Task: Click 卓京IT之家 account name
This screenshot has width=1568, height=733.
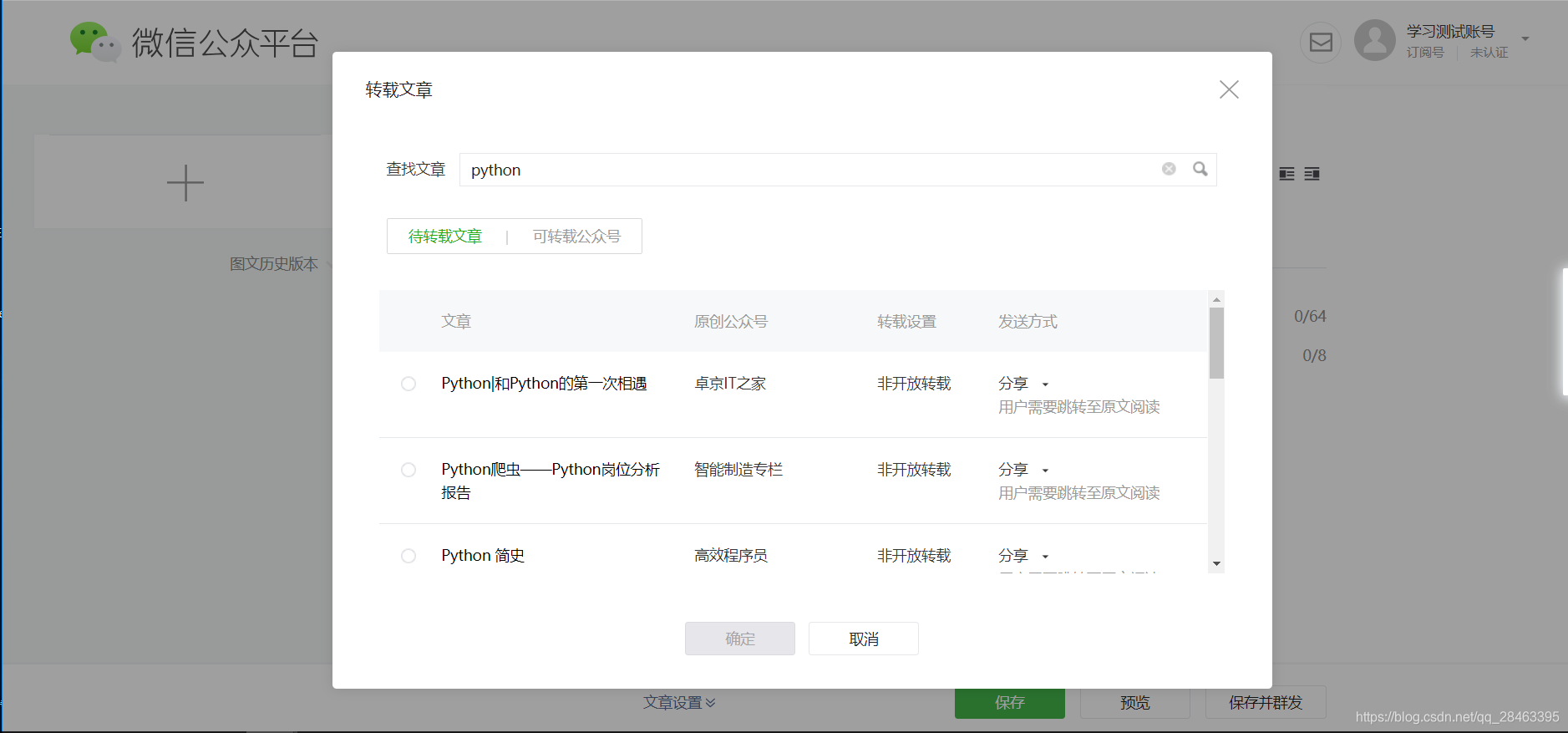Action: point(730,384)
